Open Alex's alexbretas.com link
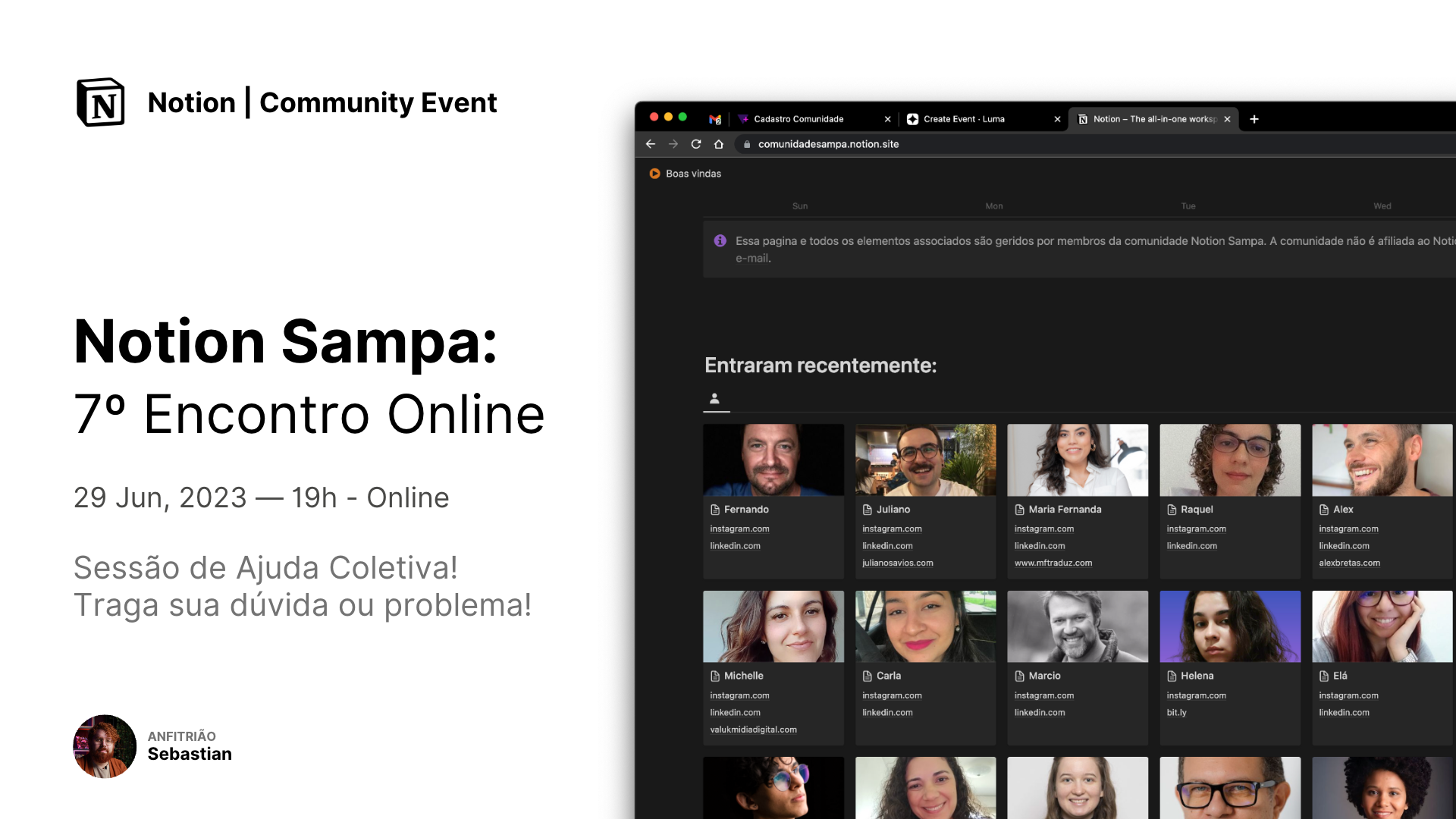Screen dimensions: 1456x819 1349,563
